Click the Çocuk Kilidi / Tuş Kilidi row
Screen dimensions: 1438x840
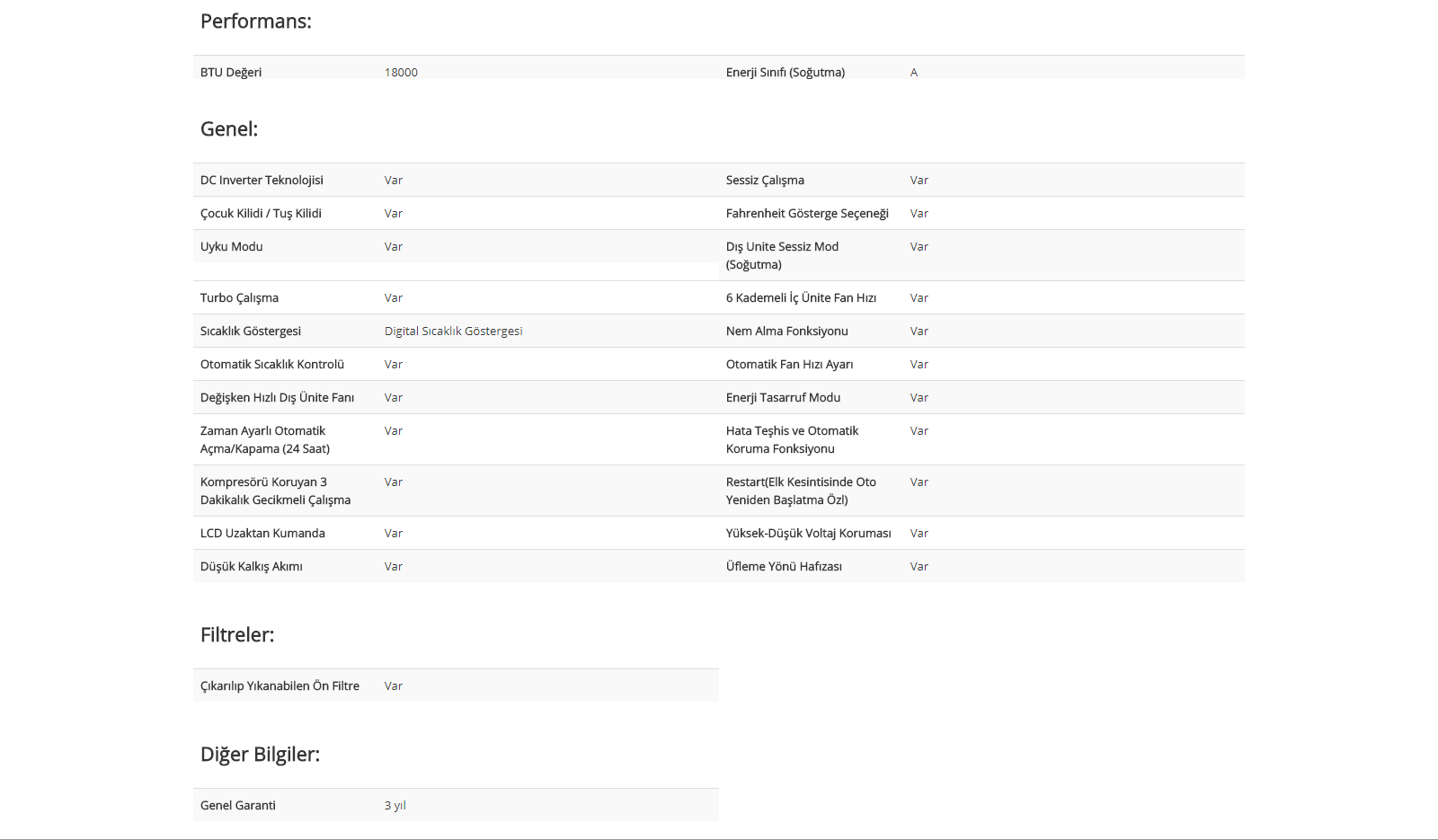pyautogui.click(x=456, y=213)
